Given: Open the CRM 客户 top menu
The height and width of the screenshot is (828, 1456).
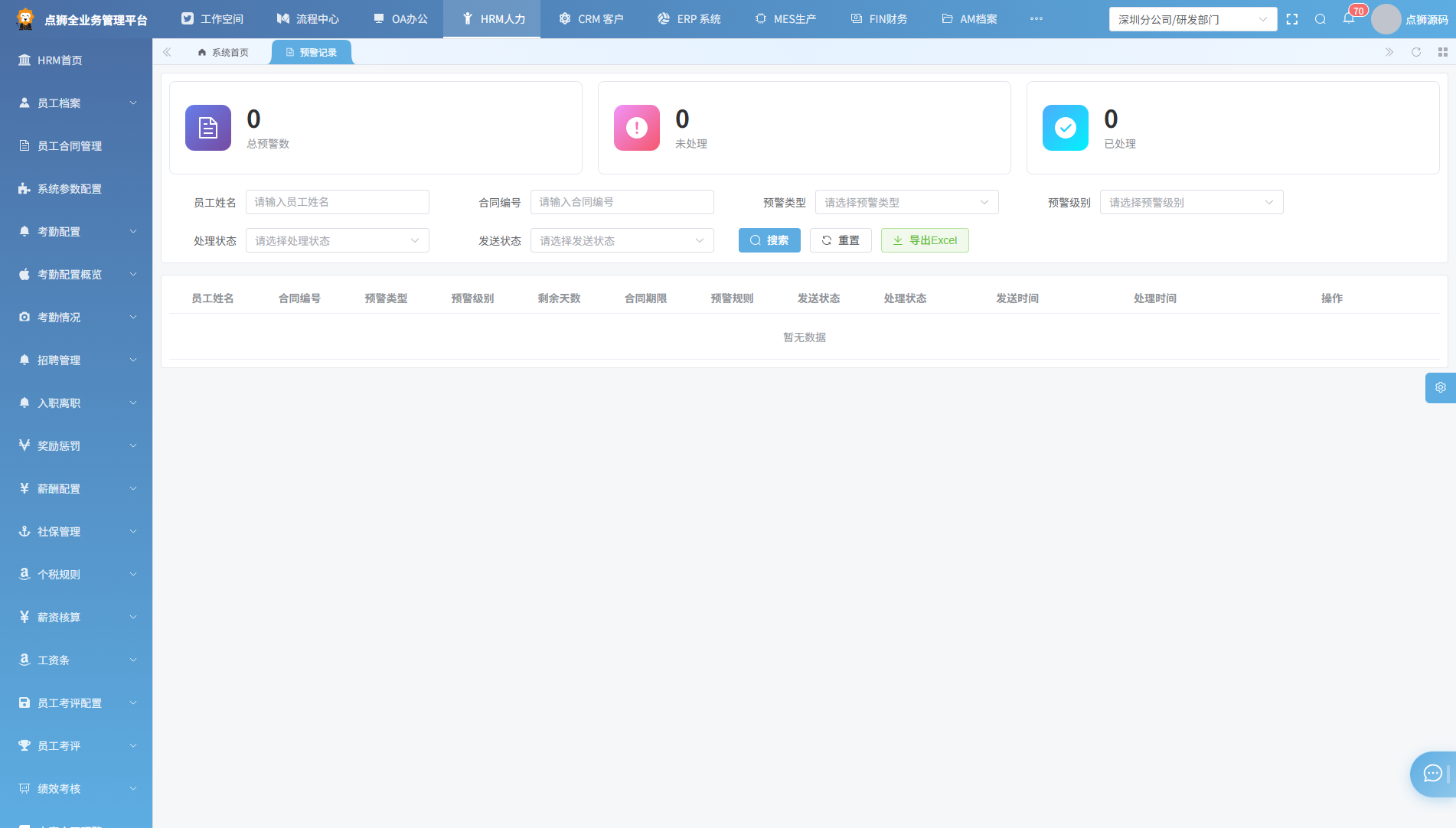Looking at the screenshot, I should pos(590,19).
